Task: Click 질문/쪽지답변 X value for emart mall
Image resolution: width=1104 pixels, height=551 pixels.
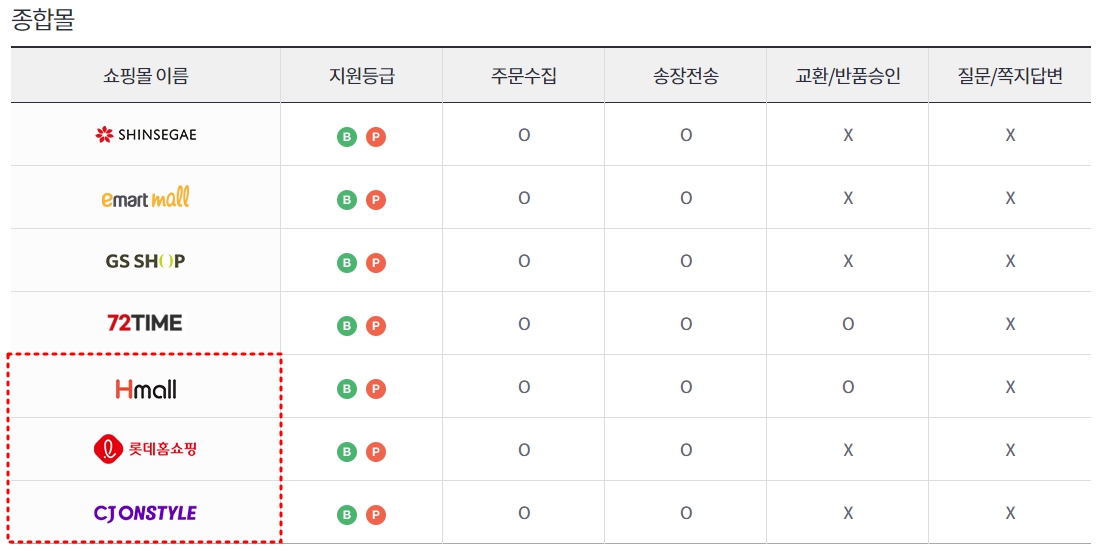Action: coord(1010,198)
